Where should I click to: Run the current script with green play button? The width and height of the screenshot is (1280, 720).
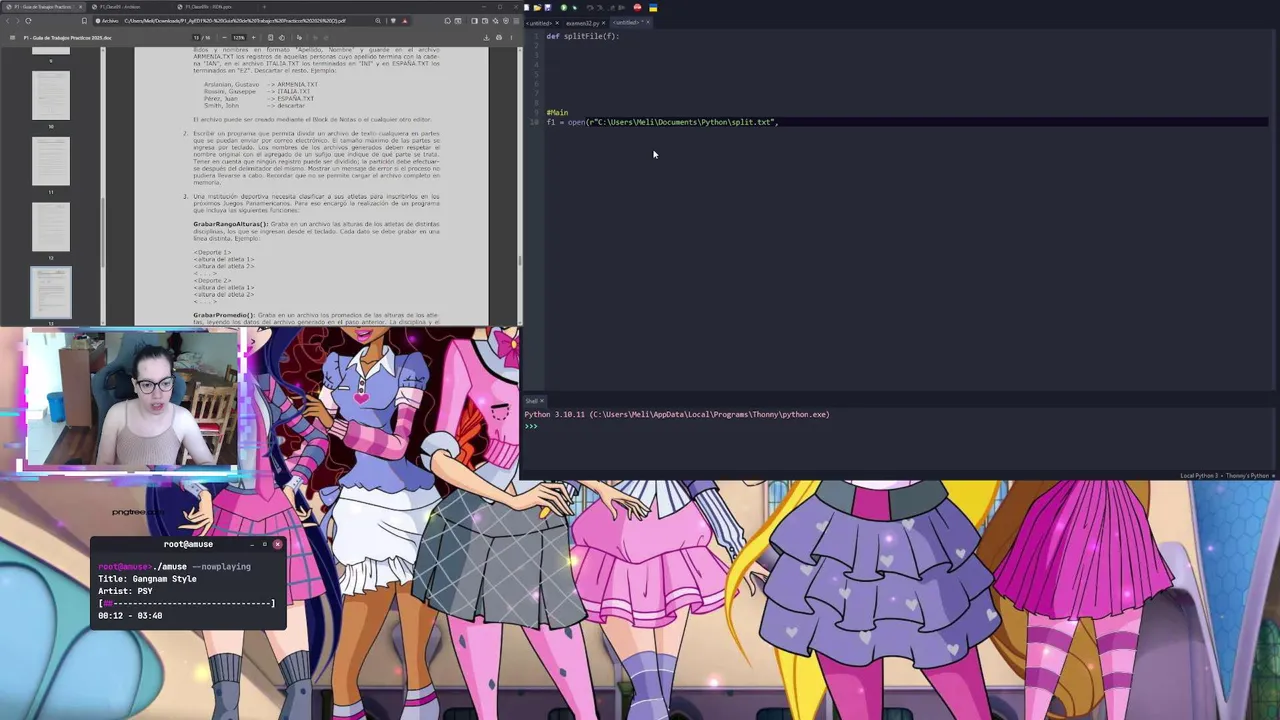point(564,7)
